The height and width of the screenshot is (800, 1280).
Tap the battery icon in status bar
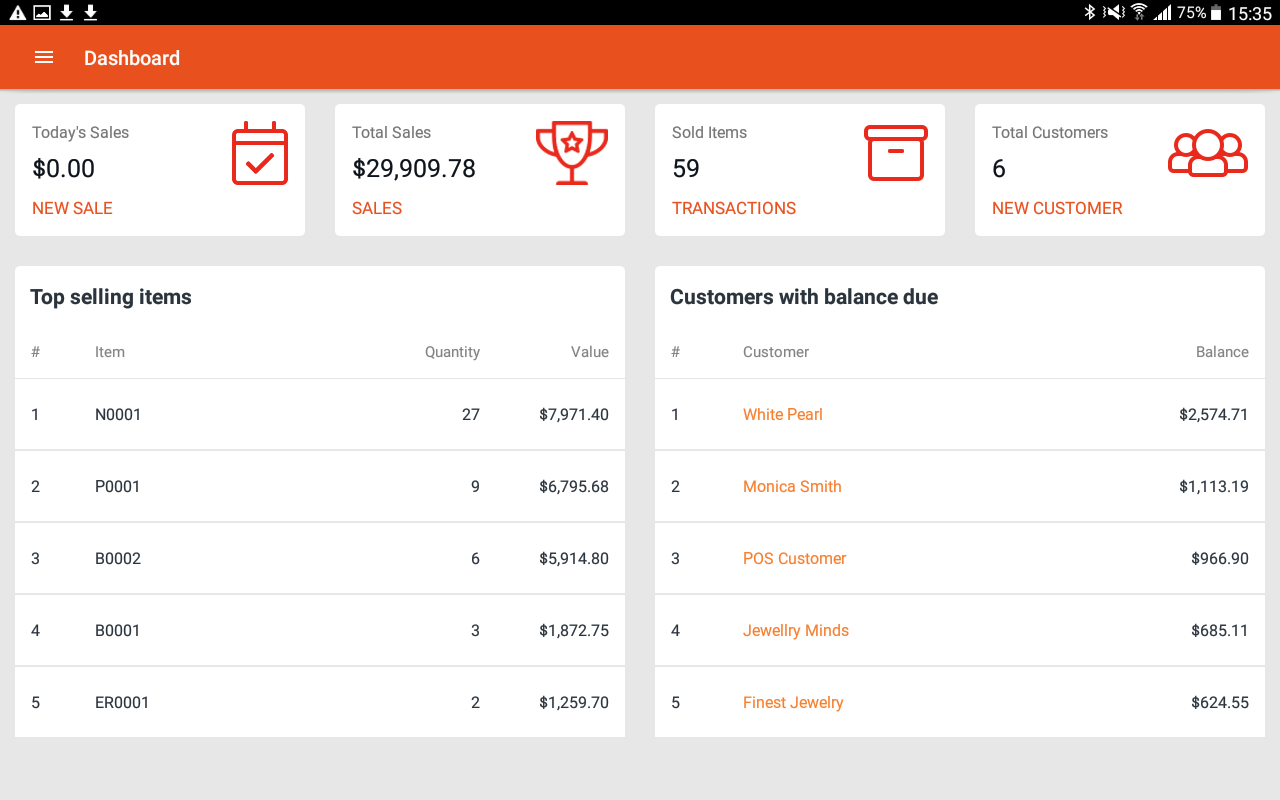click(1216, 12)
